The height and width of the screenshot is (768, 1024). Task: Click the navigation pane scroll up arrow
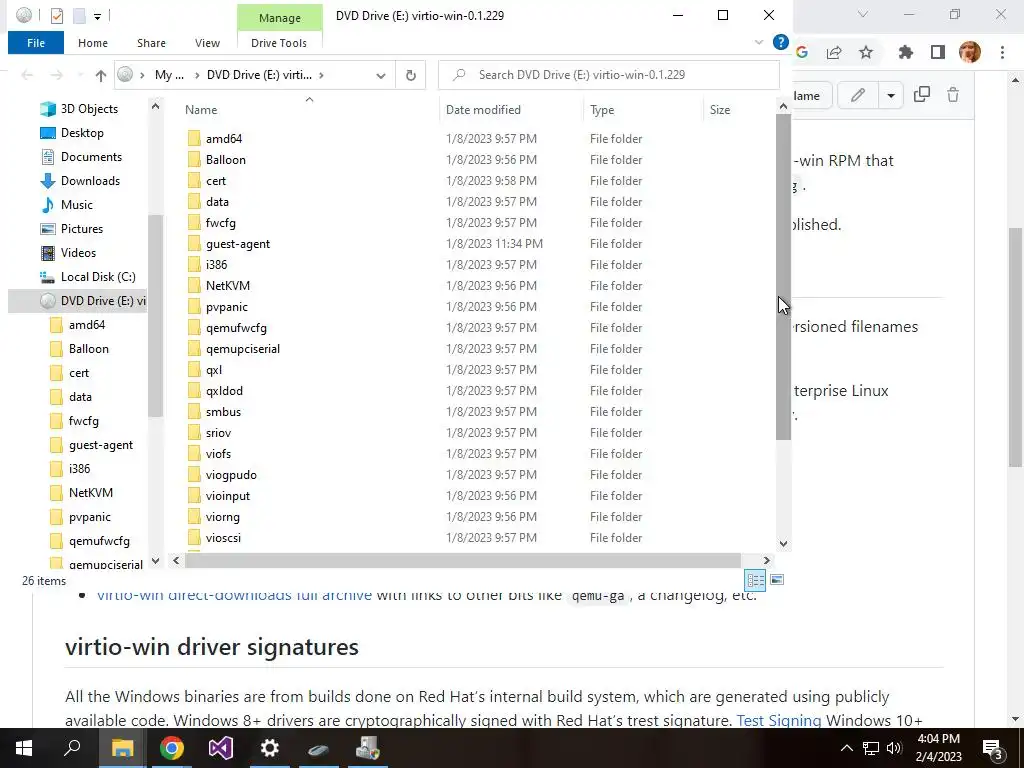click(155, 105)
